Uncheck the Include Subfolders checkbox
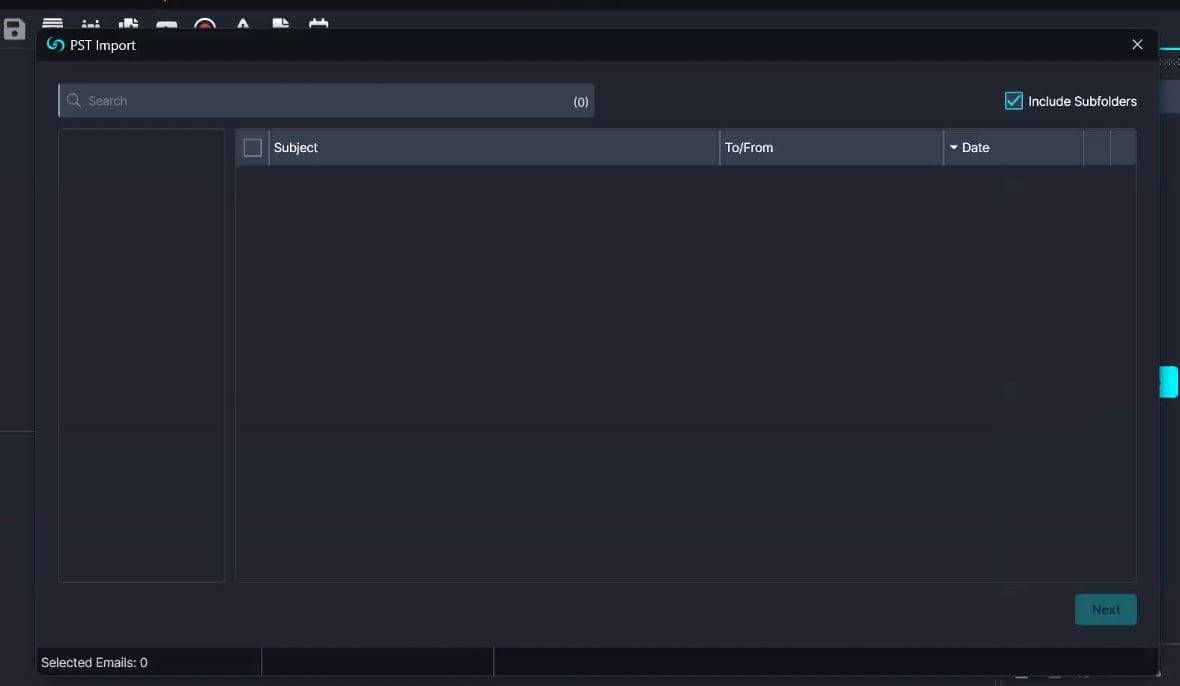This screenshot has height=686, width=1180. 1013,101
